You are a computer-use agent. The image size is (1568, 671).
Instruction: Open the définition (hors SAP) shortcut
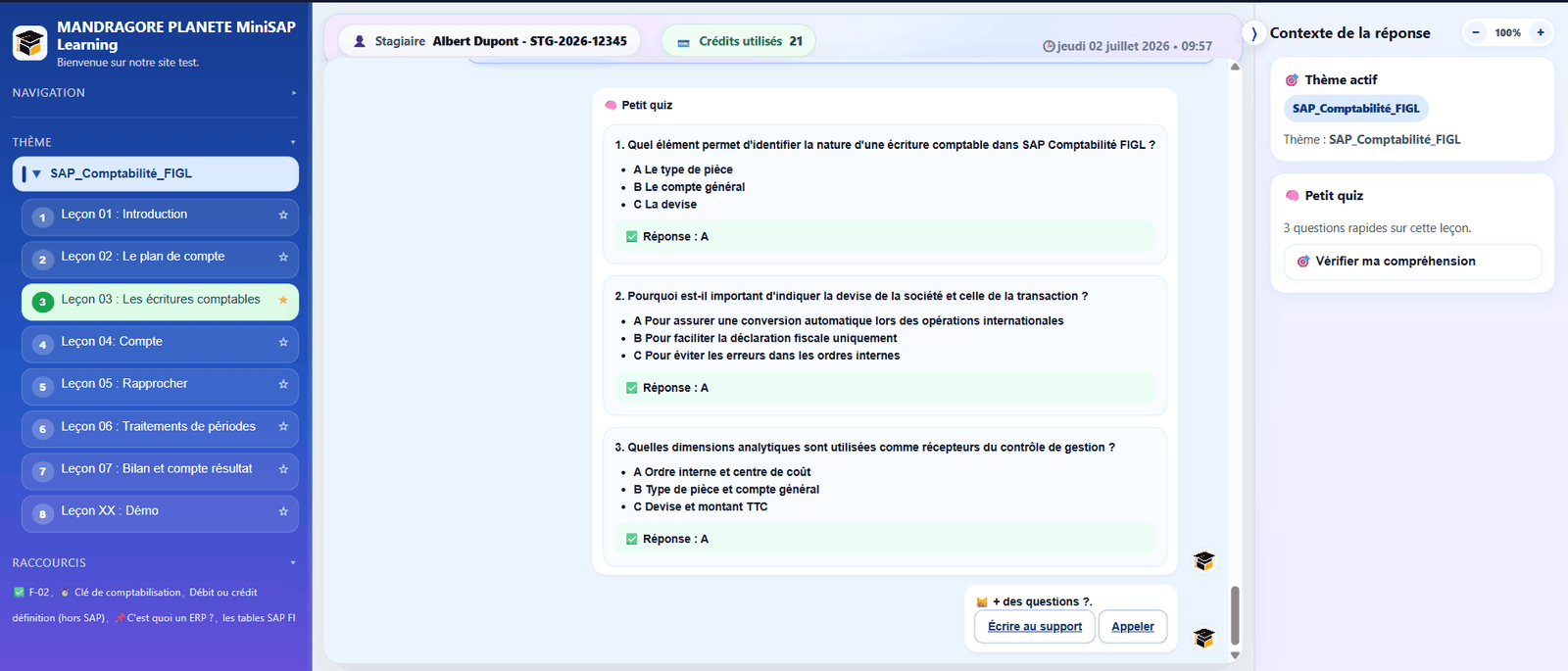click(58, 618)
